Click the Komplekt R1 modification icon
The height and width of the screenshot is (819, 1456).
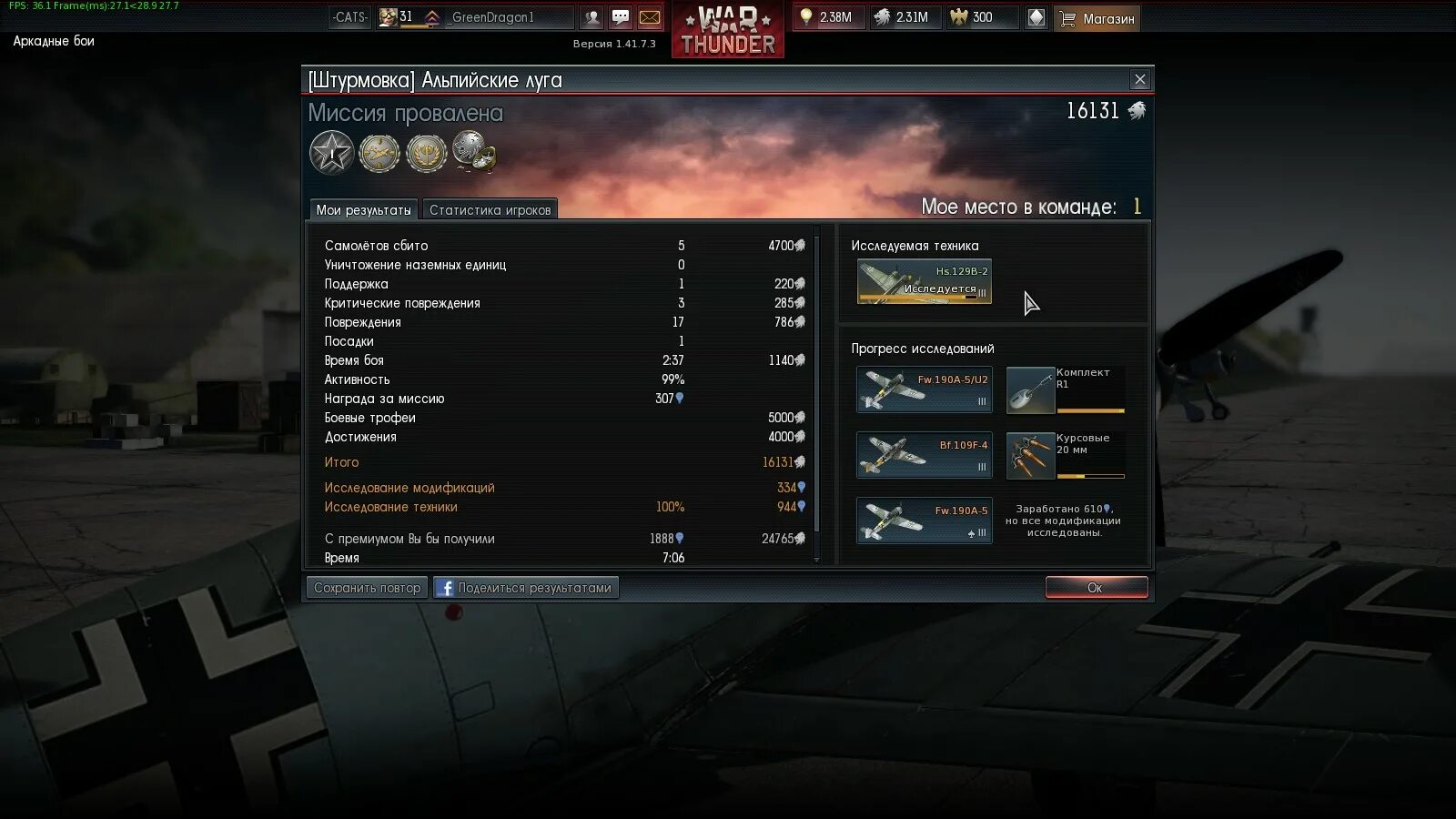coord(1030,389)
